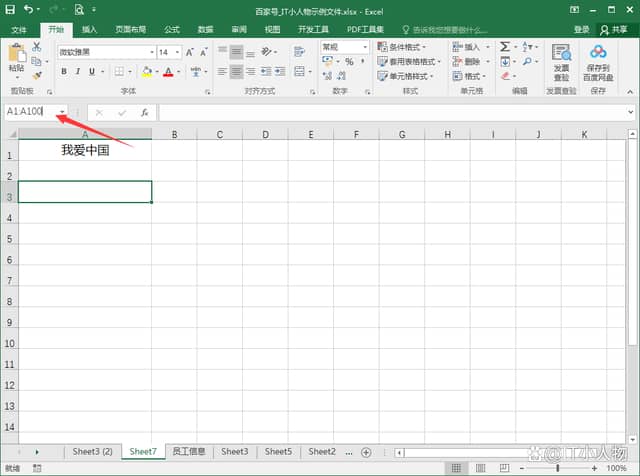Switch to Page Layout (页面布局) tab

pyautogui.click(x=131, y=29)
